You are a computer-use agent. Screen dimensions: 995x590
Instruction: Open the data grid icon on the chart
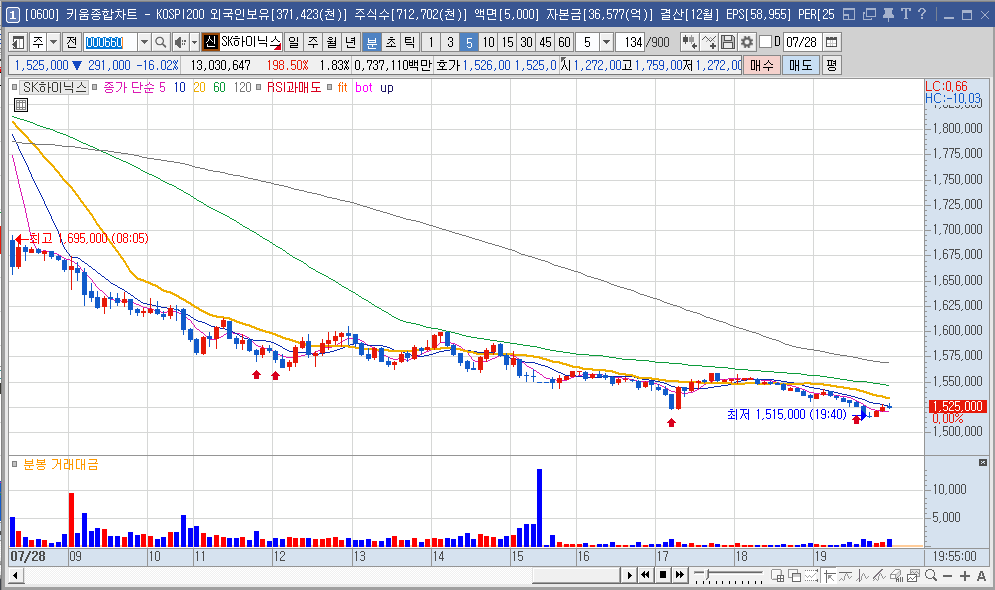pyautogui.click(x=20, y=105)
